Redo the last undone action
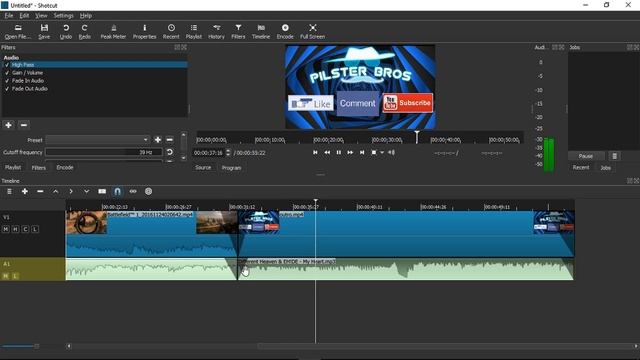This screenshot has width=640, height=360. click(84, 31)
